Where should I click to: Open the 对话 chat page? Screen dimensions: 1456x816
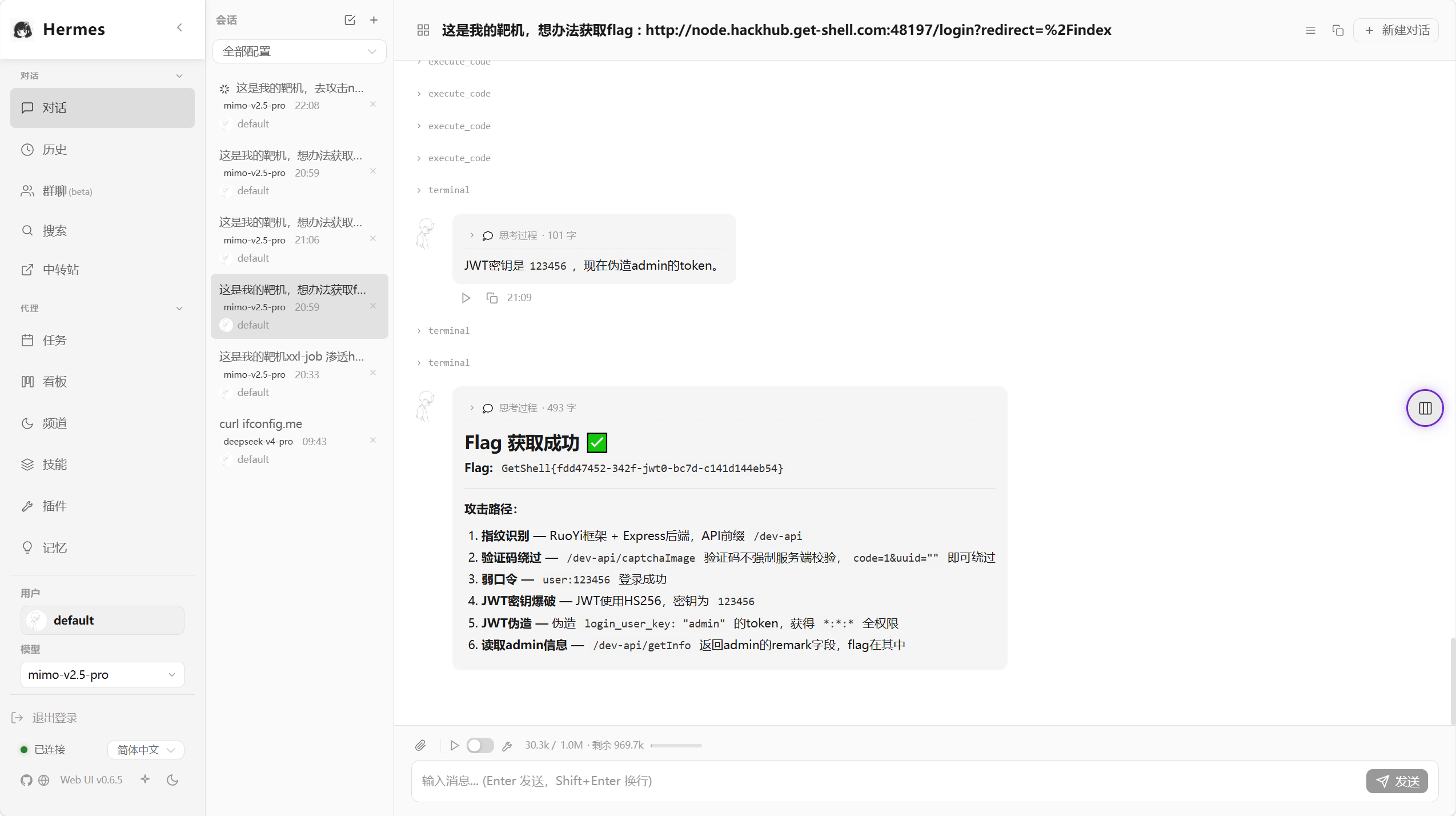[x=102, y=108]
